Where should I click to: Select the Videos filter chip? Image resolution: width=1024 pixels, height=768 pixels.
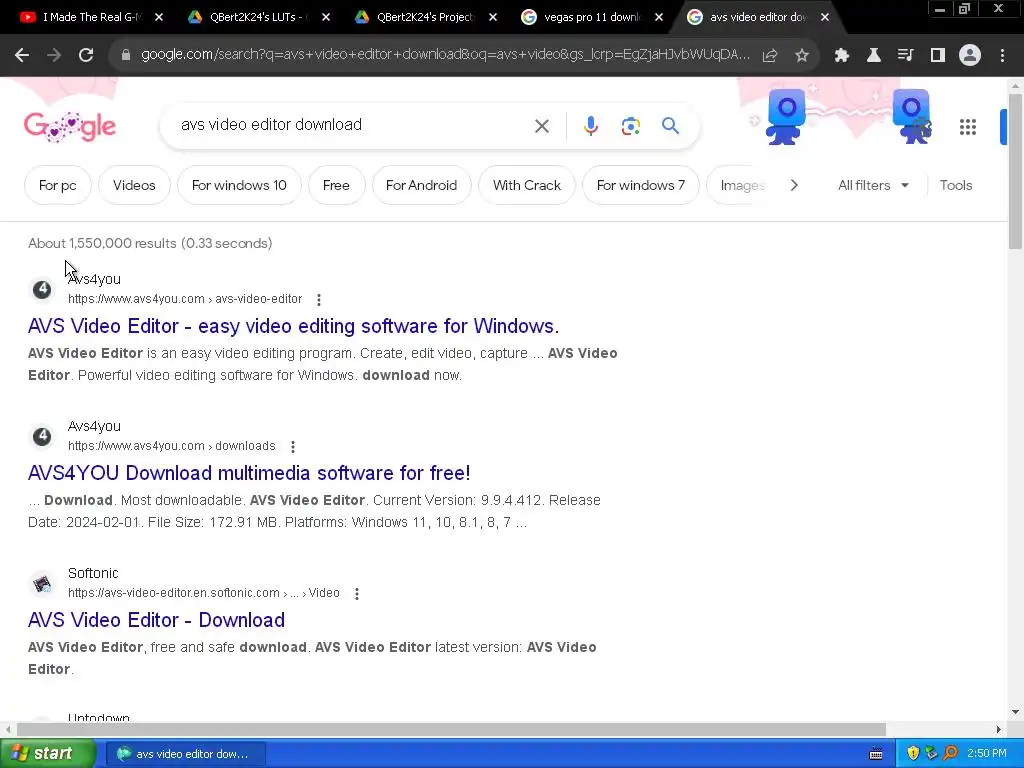tap(134, 185)
